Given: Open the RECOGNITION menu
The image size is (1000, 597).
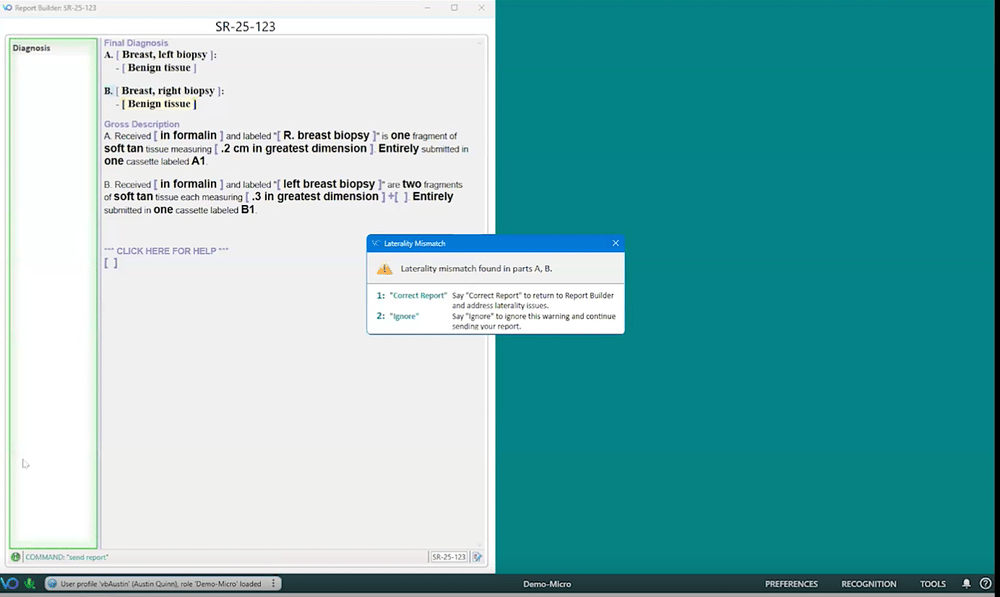Looking at the screenshot, I should tap(868, 584).
